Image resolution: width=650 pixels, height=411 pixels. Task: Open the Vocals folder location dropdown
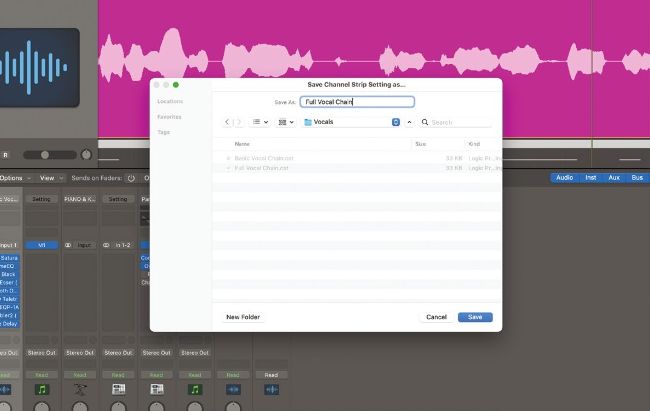pyautogui.click(x=396, y=122)
